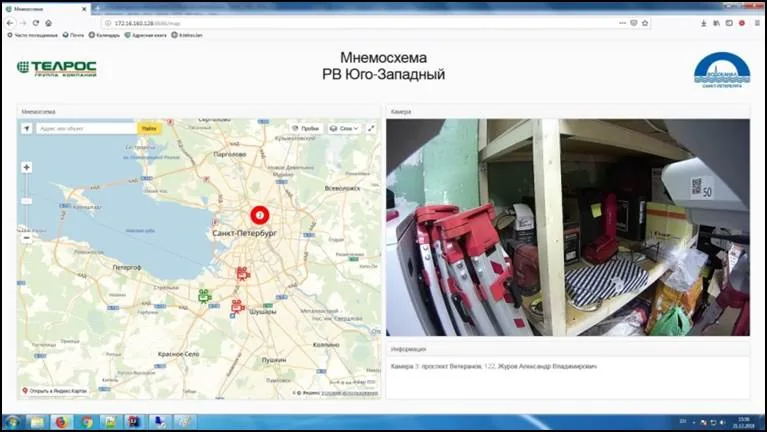Open the page actions three-dots menu
The width and height of the screenshot is (767, 432).
point(622,23)
